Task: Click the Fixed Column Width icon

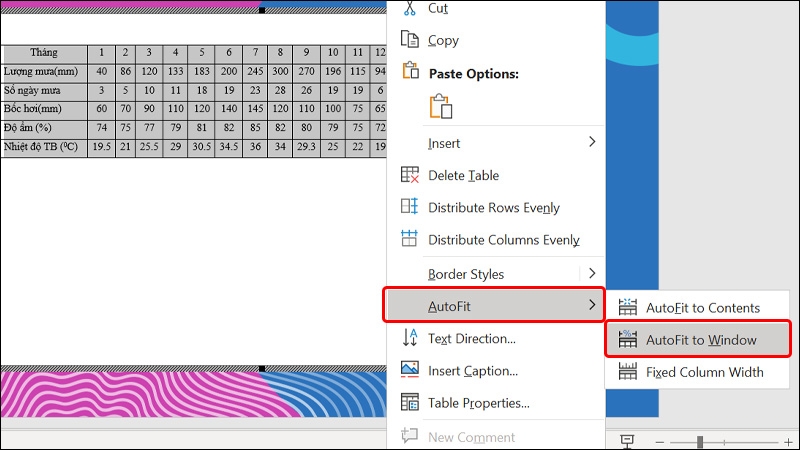Action: [628, 371]
